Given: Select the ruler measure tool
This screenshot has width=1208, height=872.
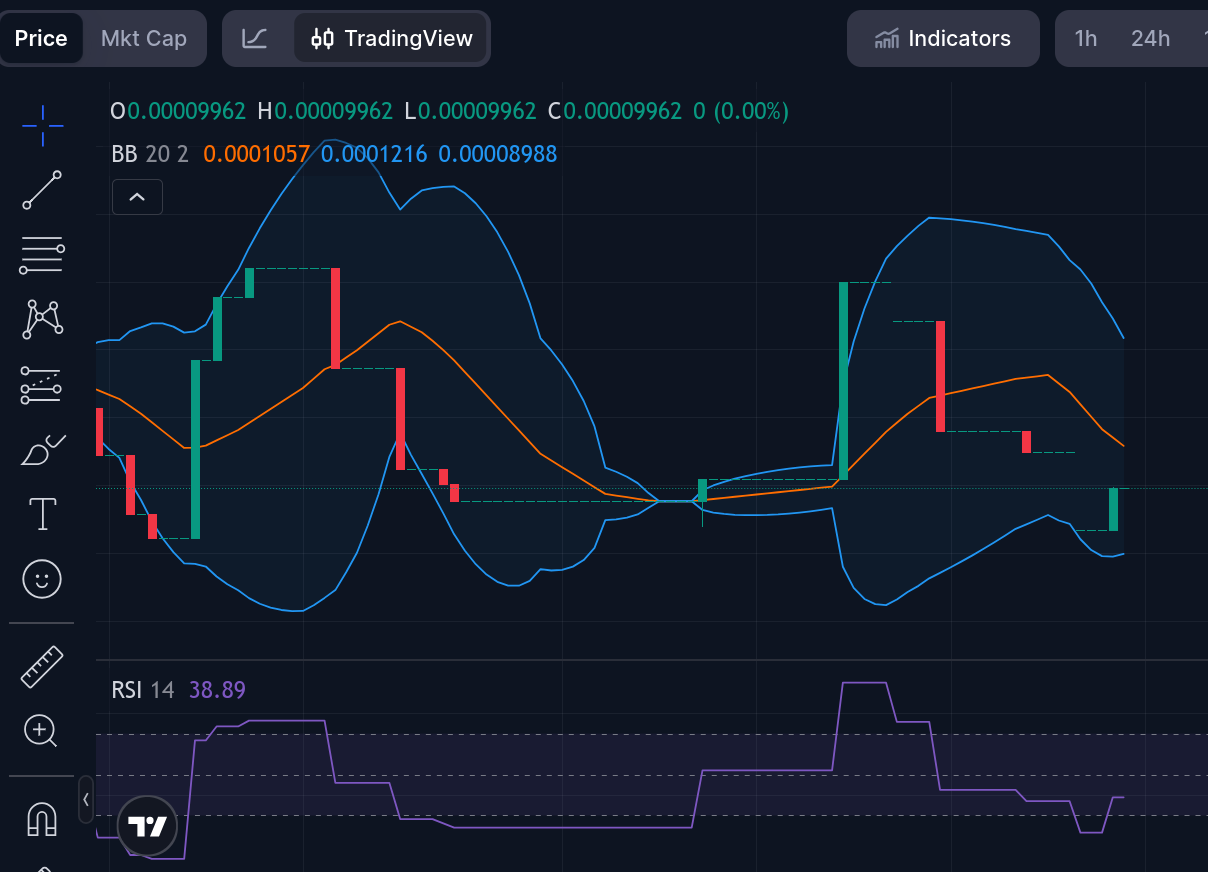Looking at the screenshot, I should [x=42, y=667].
